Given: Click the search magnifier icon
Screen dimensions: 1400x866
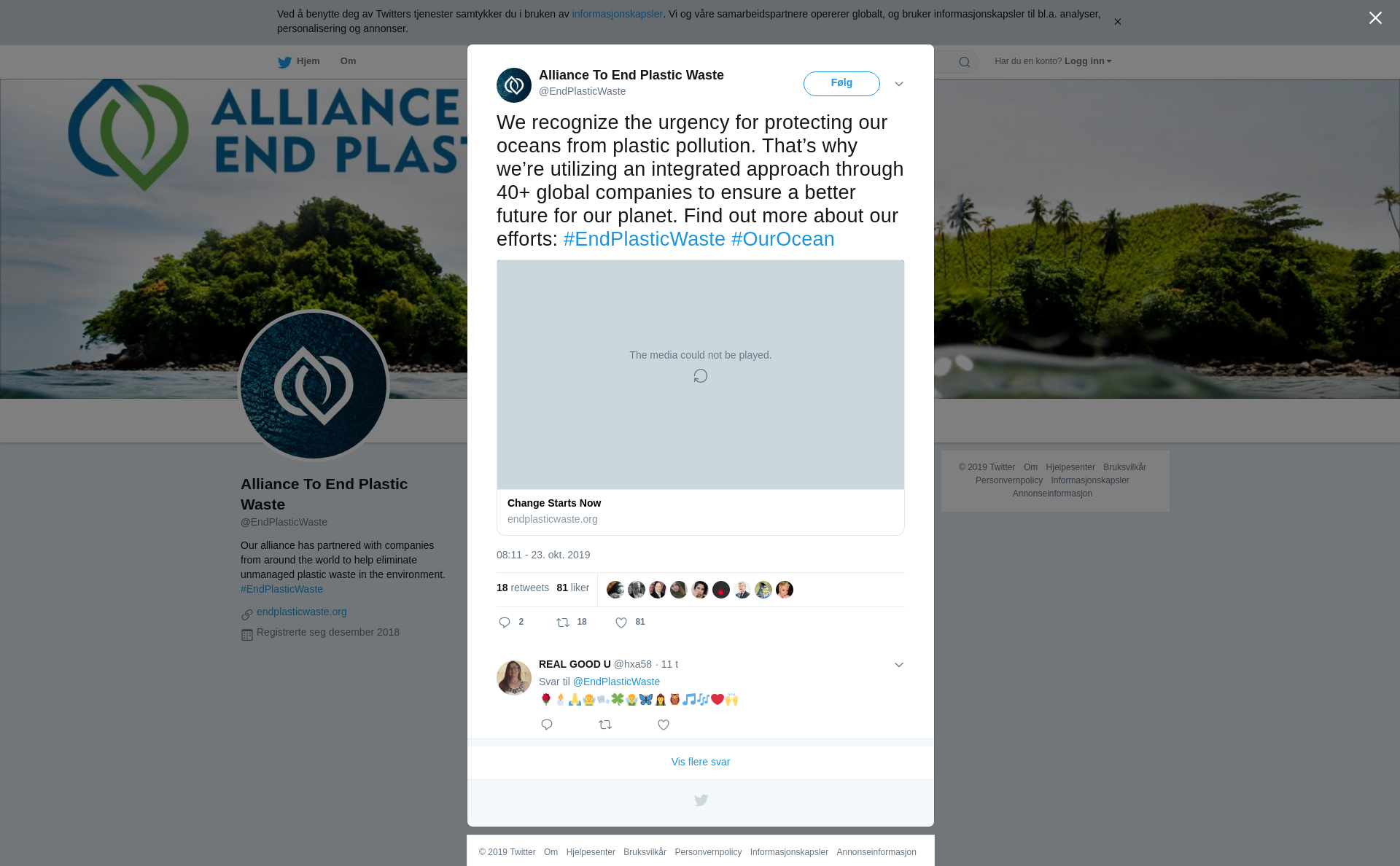Looking at the screenshot, I should tap(965, 62).
